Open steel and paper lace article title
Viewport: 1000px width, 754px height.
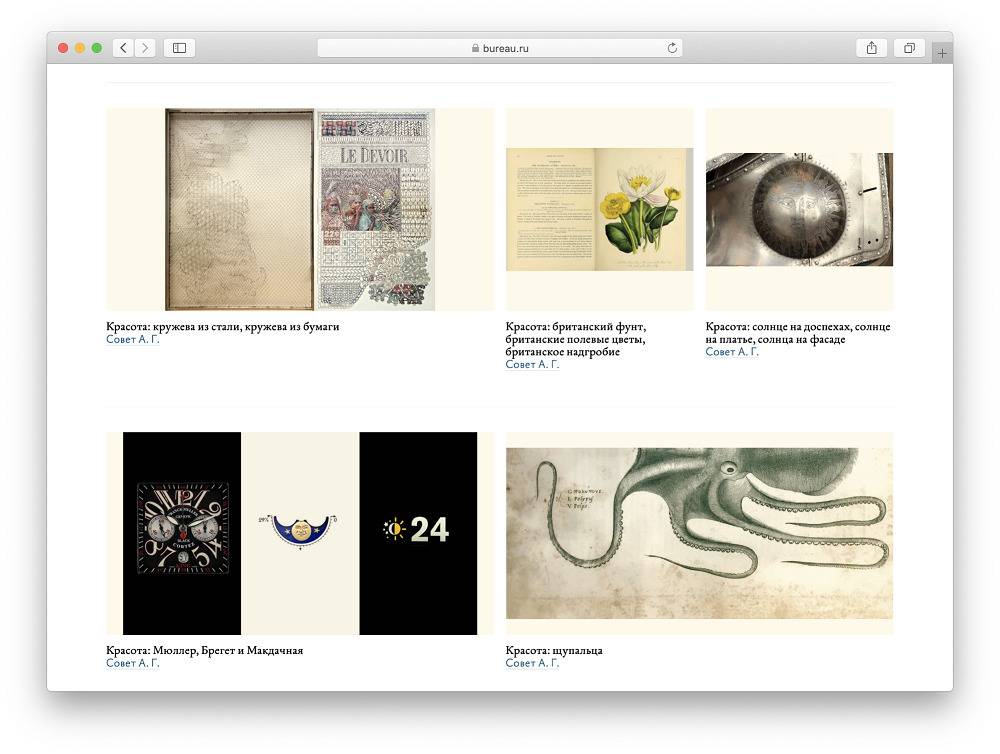pyautogui.click(x=223, y=326)
